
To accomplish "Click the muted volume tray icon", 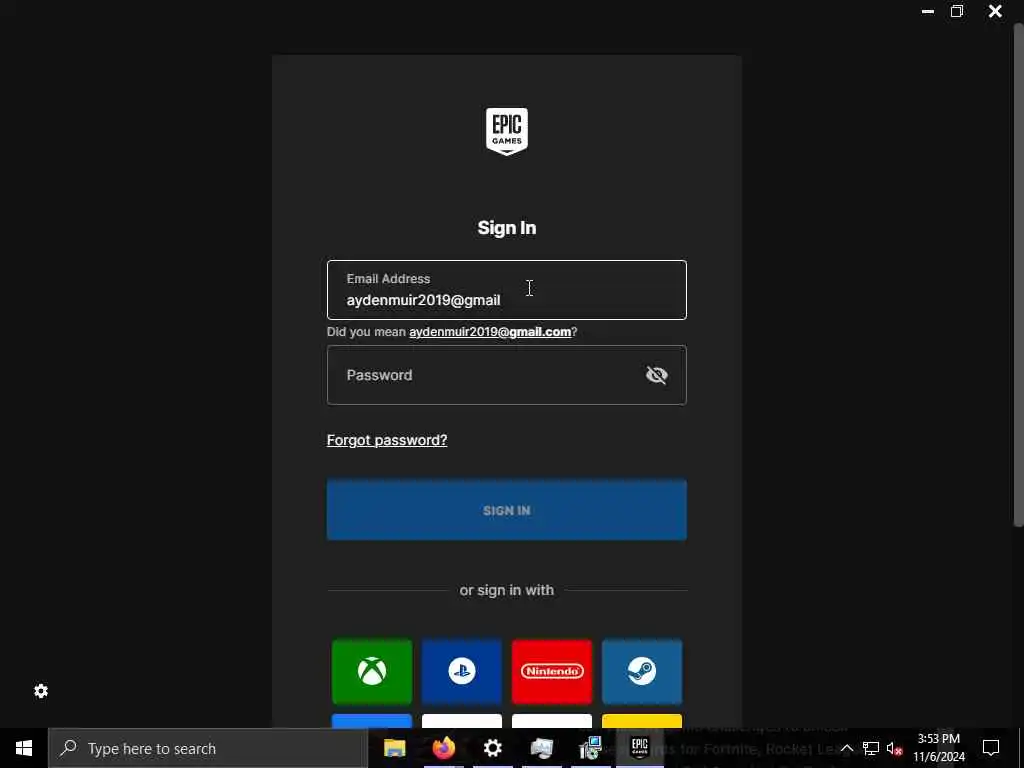I will (x=895, y=748).
